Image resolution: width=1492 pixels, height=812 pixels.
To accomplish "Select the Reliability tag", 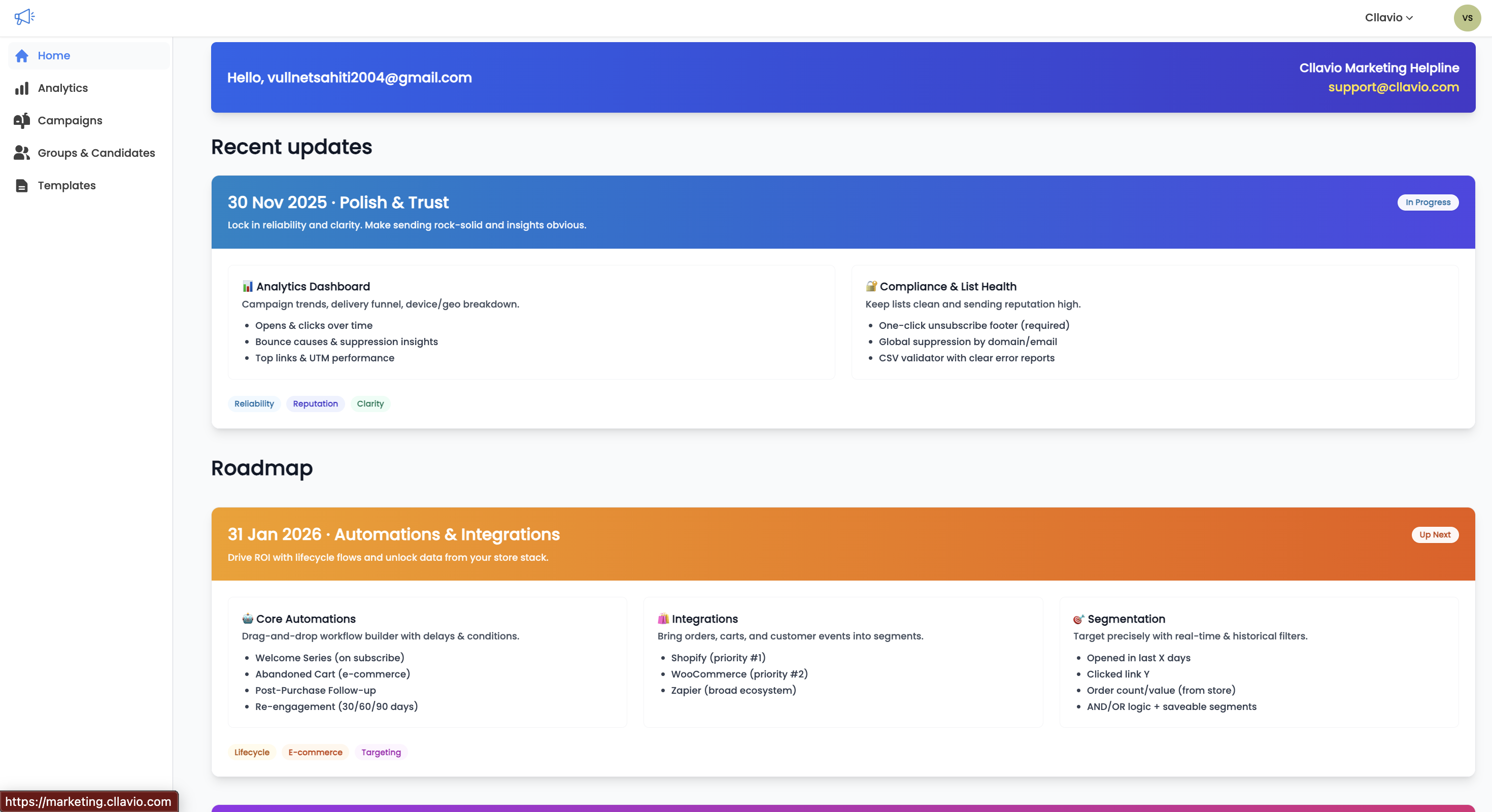I will coord(254,403).
